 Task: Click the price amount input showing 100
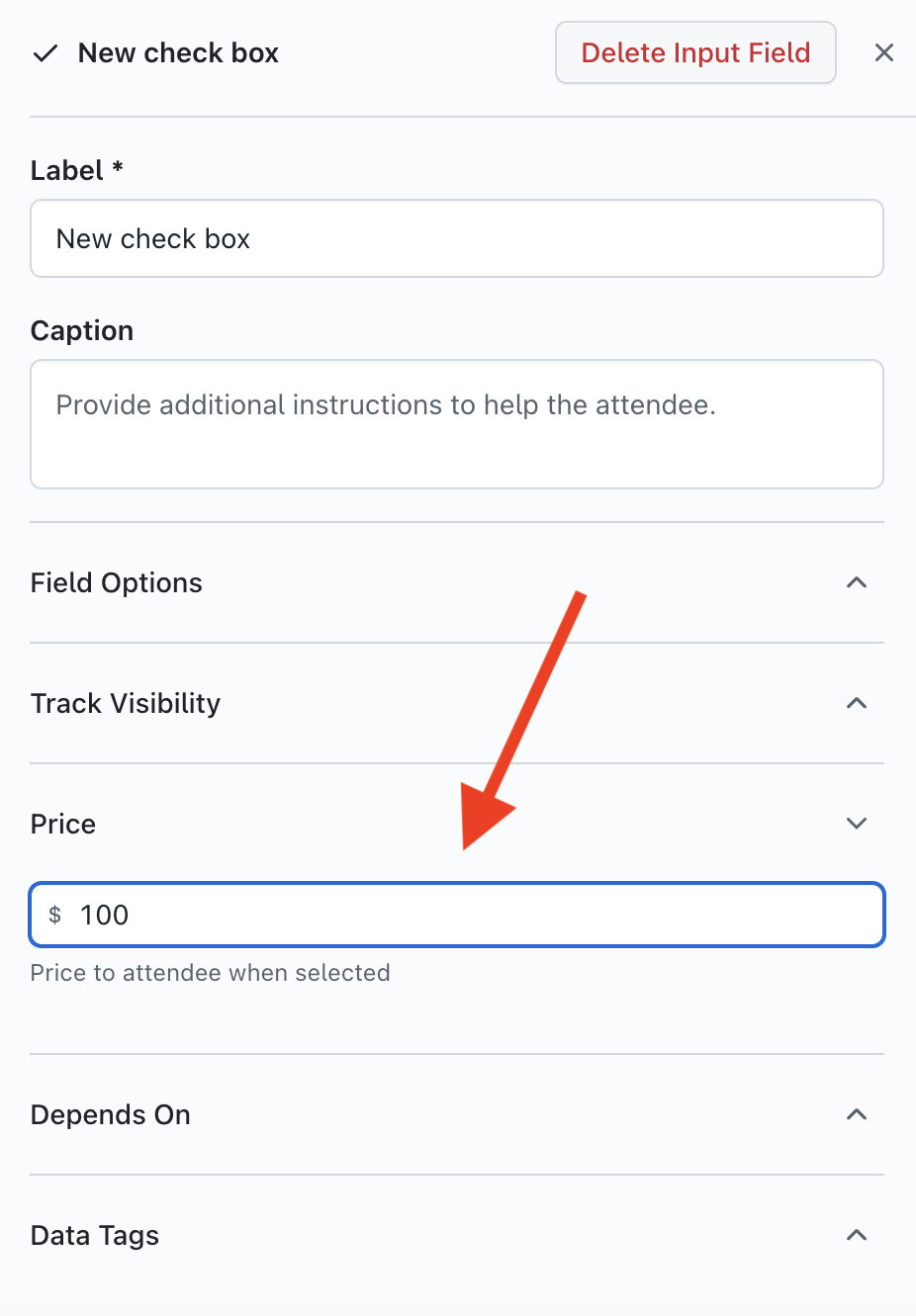pyautogui.click(x=475, y=915)
